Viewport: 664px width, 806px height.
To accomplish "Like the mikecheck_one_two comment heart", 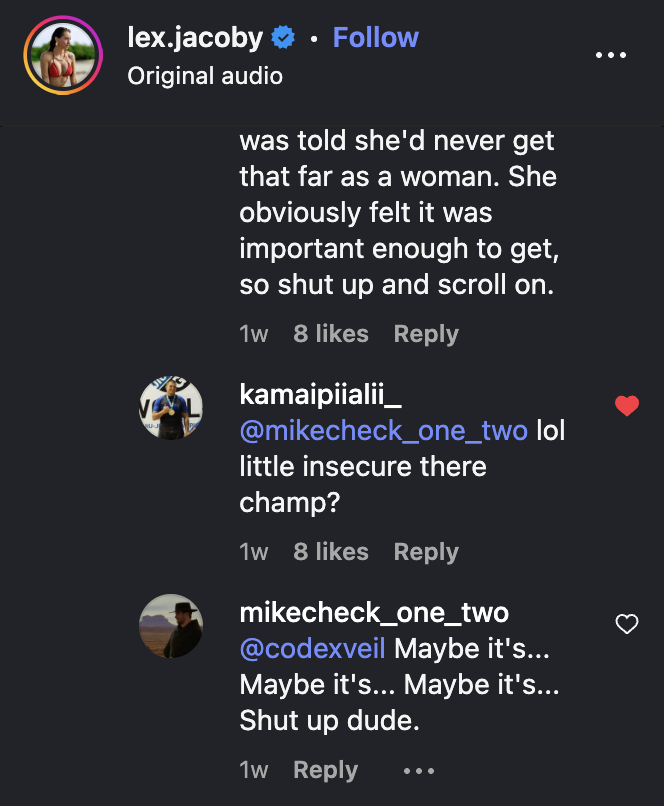I will coord(626,624).
